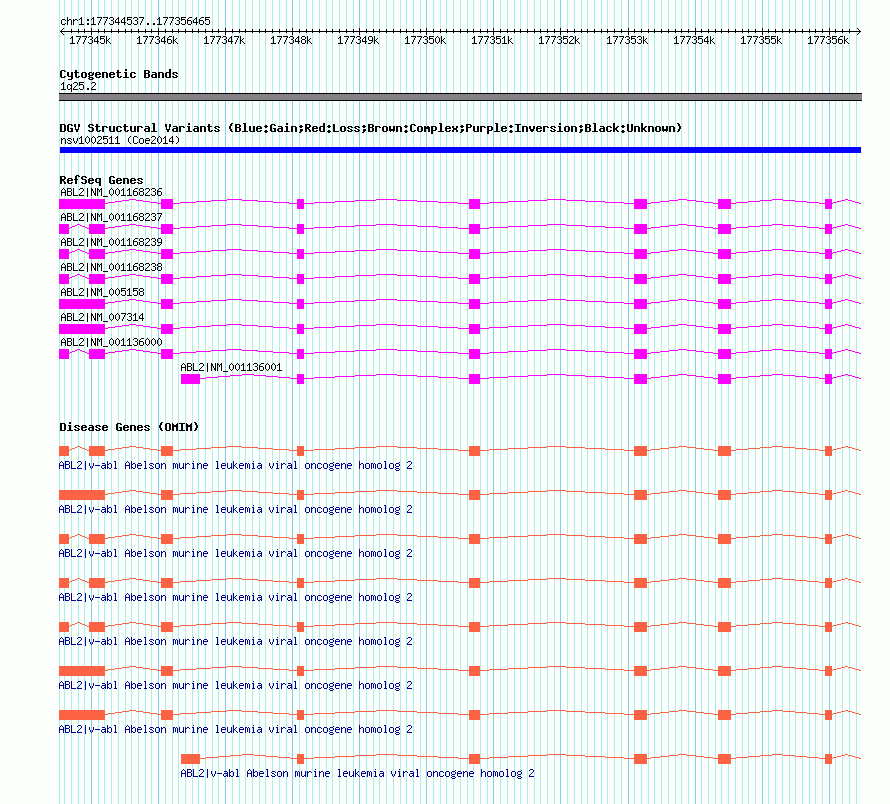Click the 177356k ruler tick label
Viewport: 890px width, 804px height.
click(x=828, y=40)
